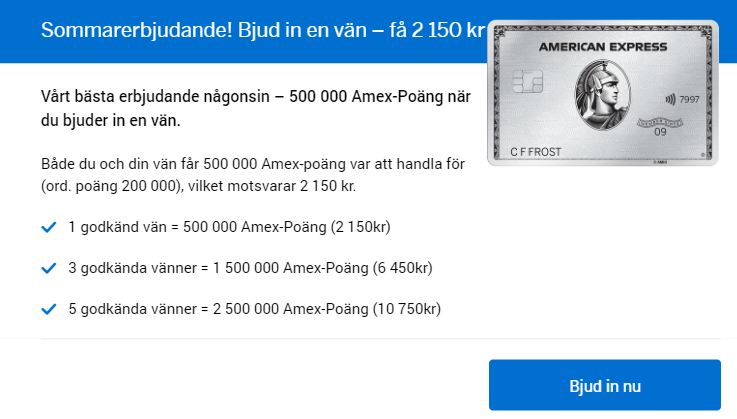Click the checkmark beside 5 godkända vänner
Image resolution: width=737 pixels, height=419 pixels.
[48, 310]
